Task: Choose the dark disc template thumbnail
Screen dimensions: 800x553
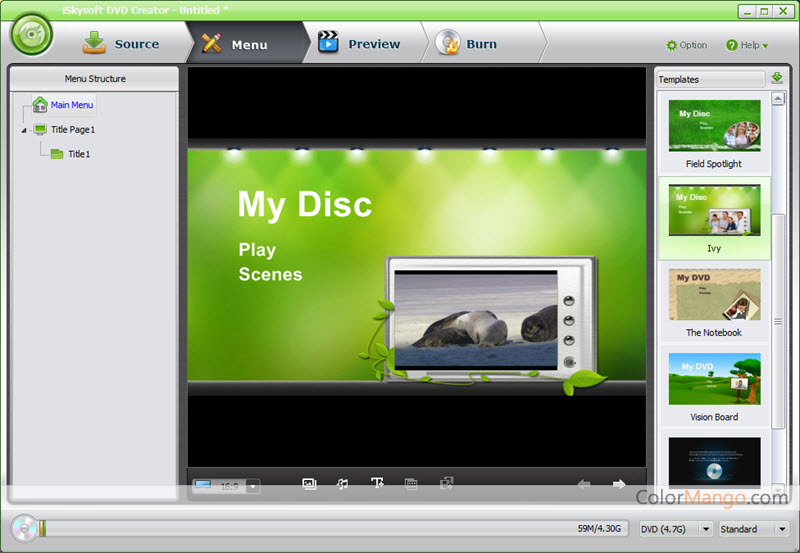Action: (714, 462)
